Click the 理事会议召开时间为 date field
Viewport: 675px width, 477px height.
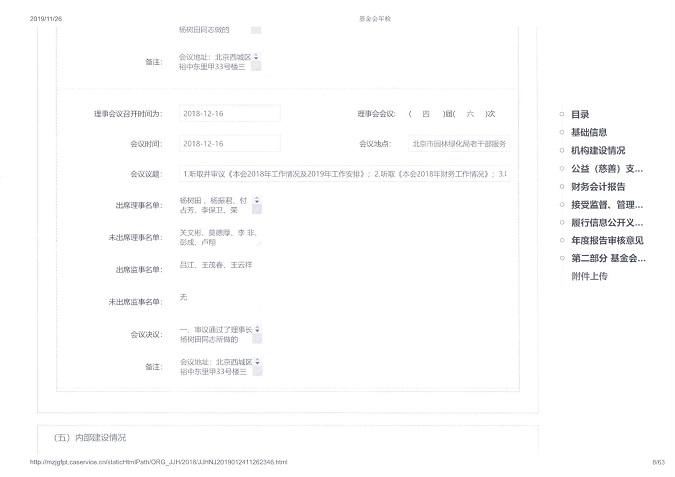[229, 114]
